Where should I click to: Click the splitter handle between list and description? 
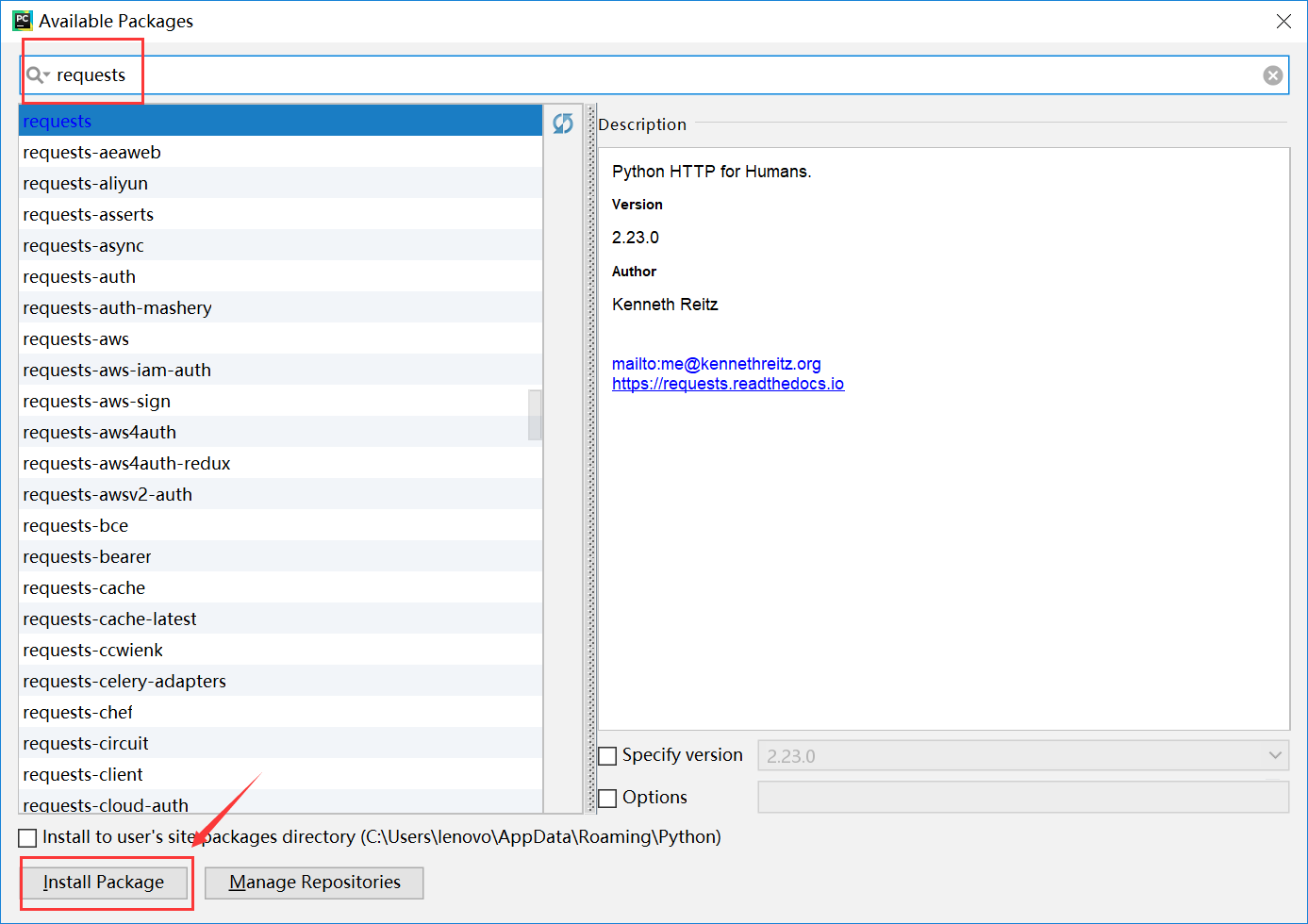click(591, 458)
